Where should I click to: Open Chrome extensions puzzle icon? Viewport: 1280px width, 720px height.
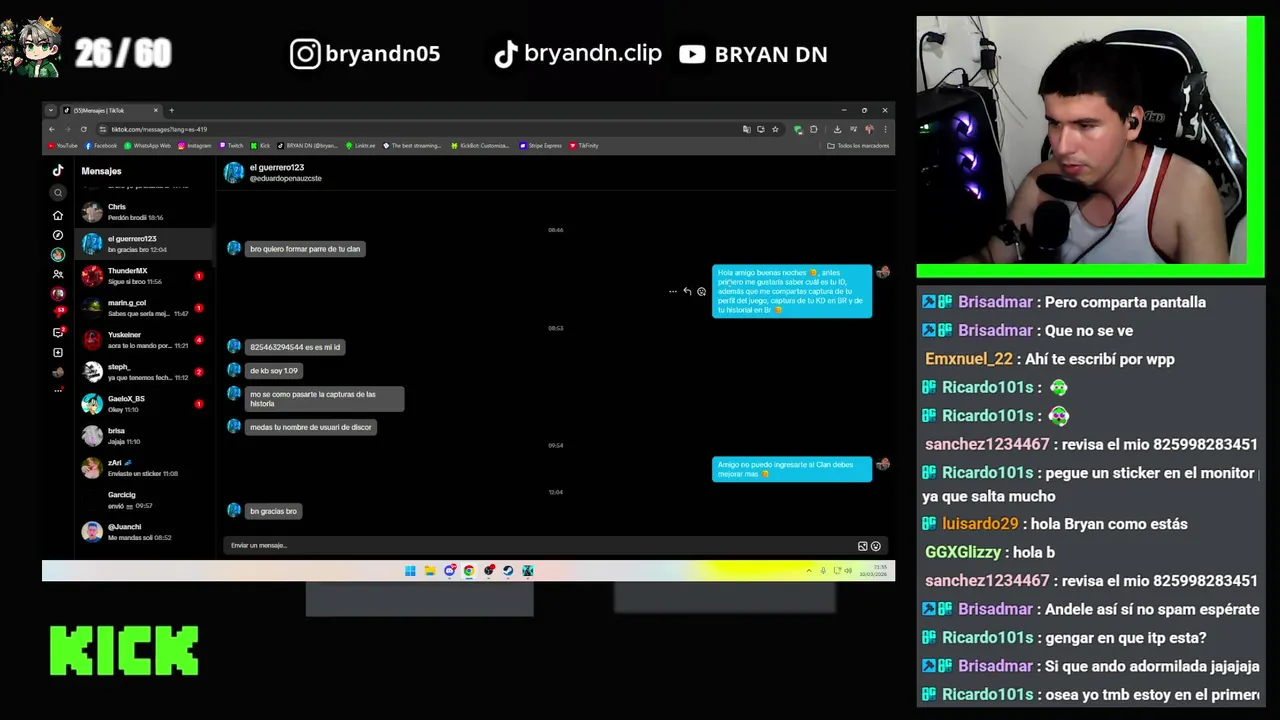[813, 129]
